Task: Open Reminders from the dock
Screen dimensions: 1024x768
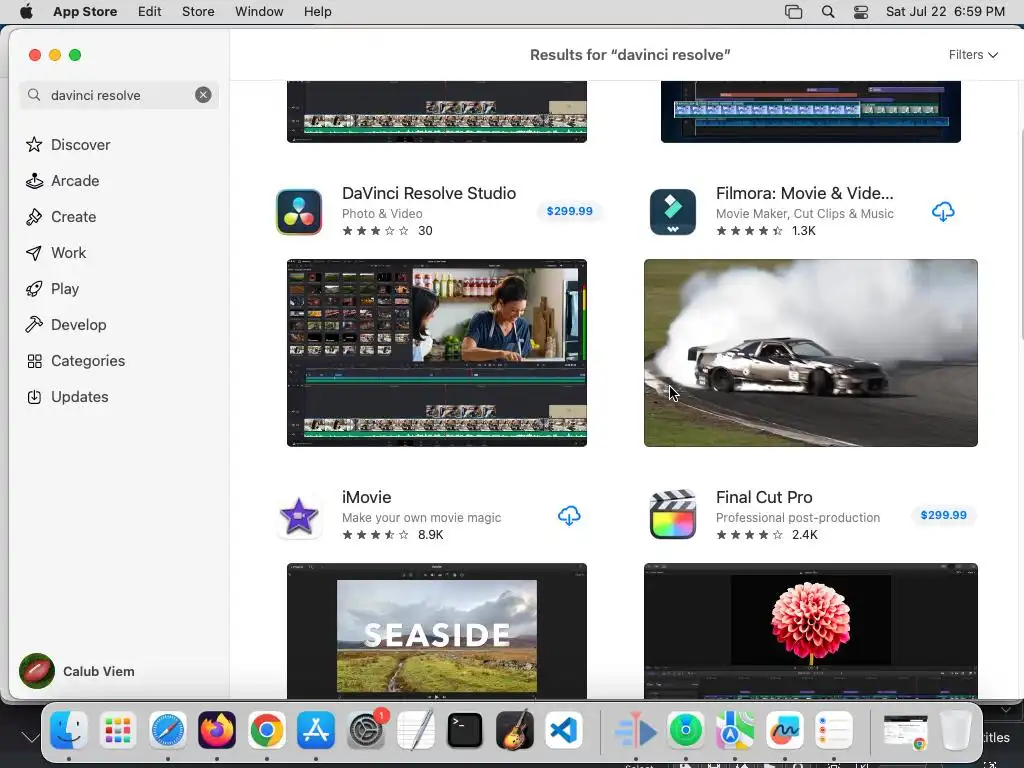Action: point(835,730)
